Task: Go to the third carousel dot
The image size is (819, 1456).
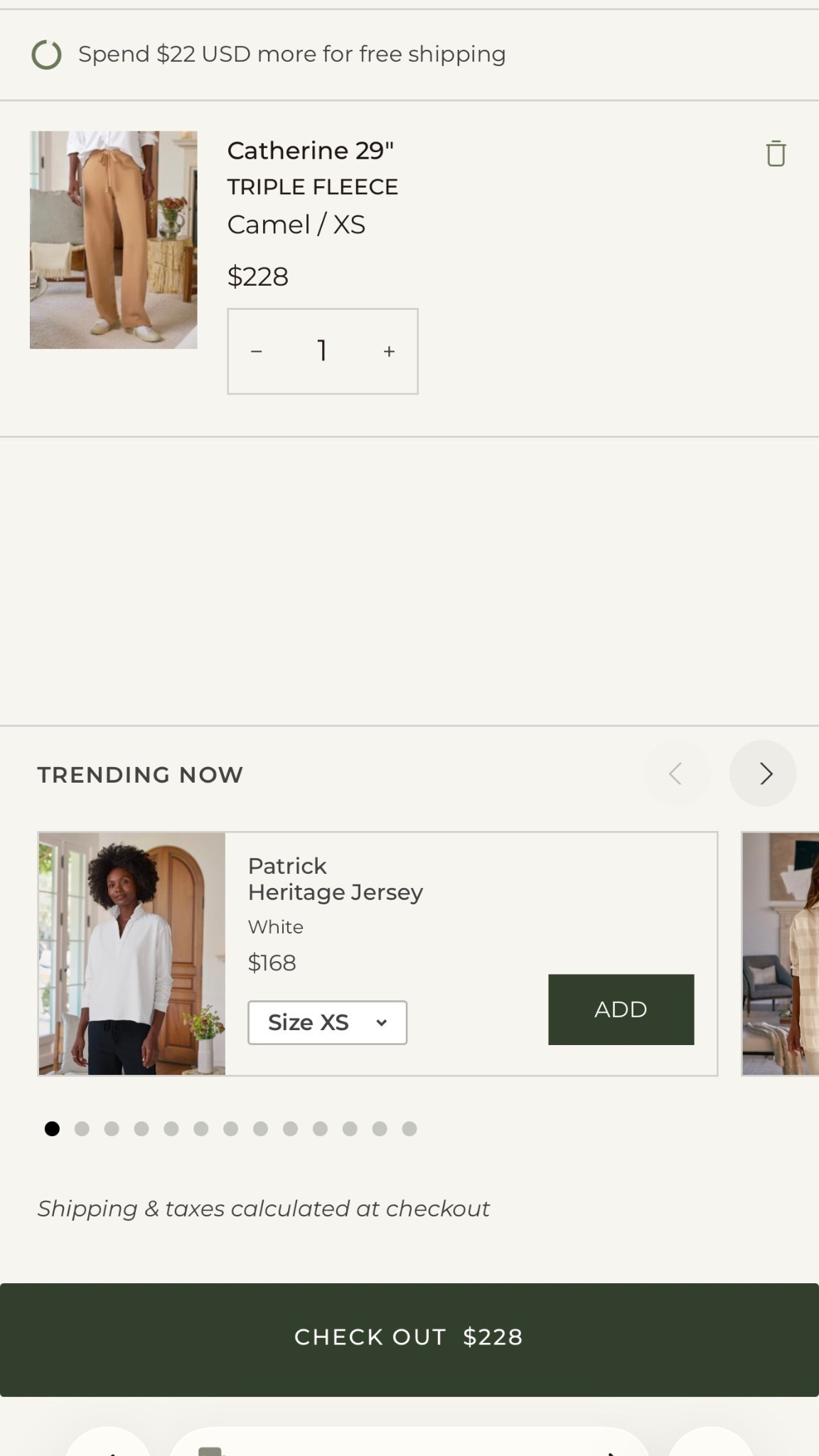Action: coord(112,1129)
